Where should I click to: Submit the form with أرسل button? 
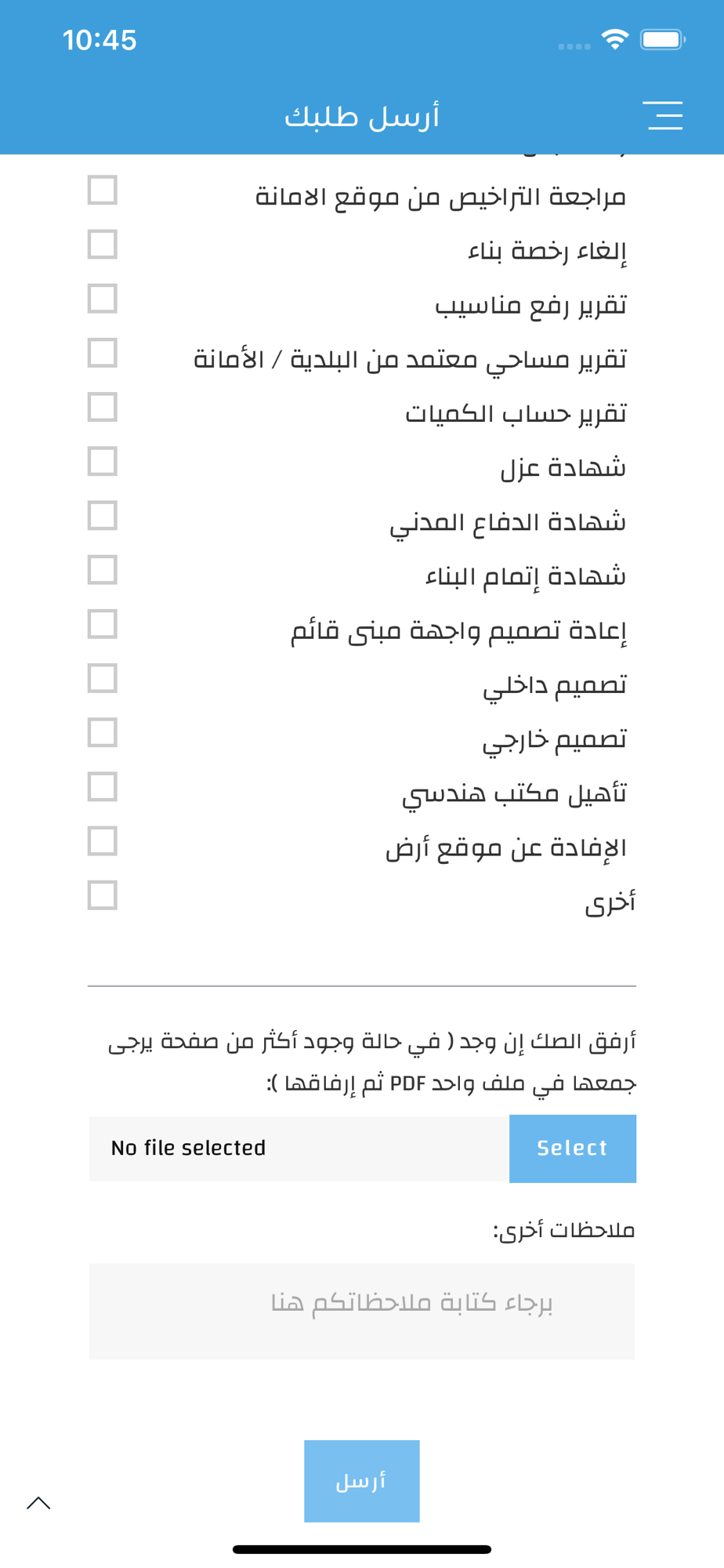pyautogui.click(x=362, y=1481)
